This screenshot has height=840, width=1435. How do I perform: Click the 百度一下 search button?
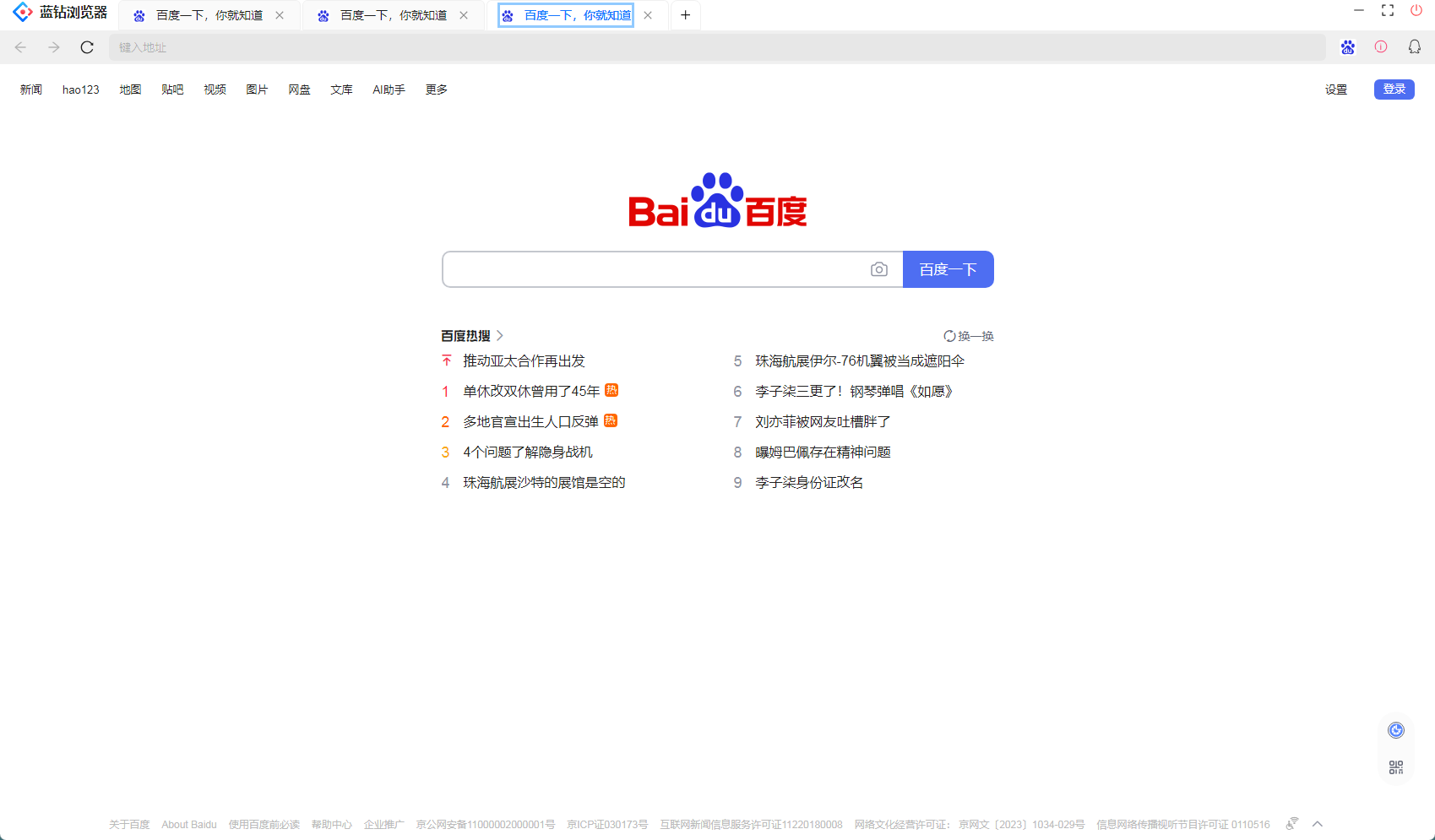[x=949, y=269]
